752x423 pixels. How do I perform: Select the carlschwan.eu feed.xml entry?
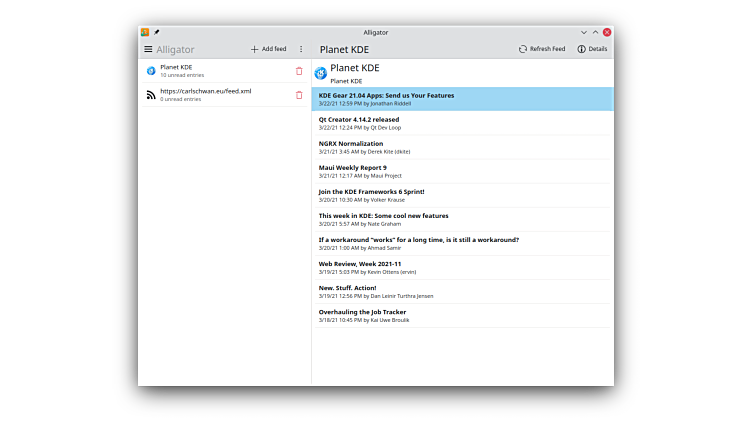point(220,95)
